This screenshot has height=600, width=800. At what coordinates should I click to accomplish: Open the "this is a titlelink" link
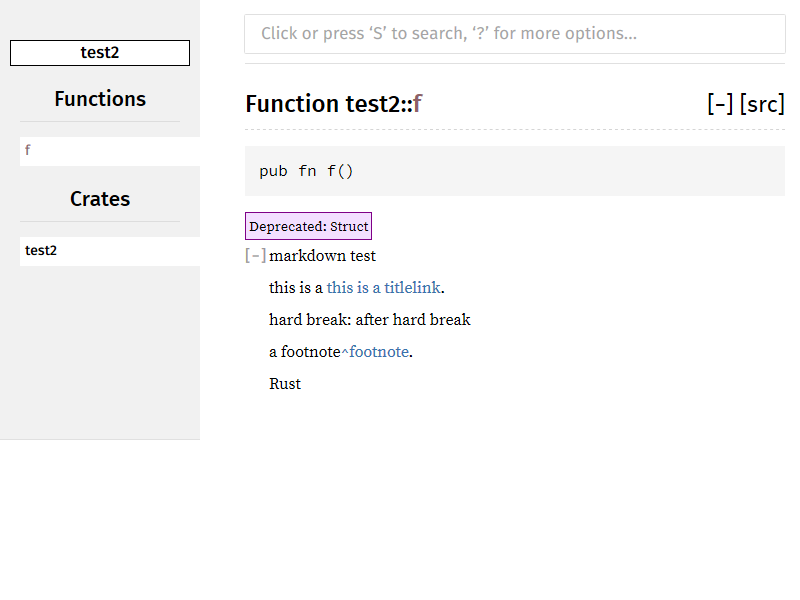click(383, 288)
